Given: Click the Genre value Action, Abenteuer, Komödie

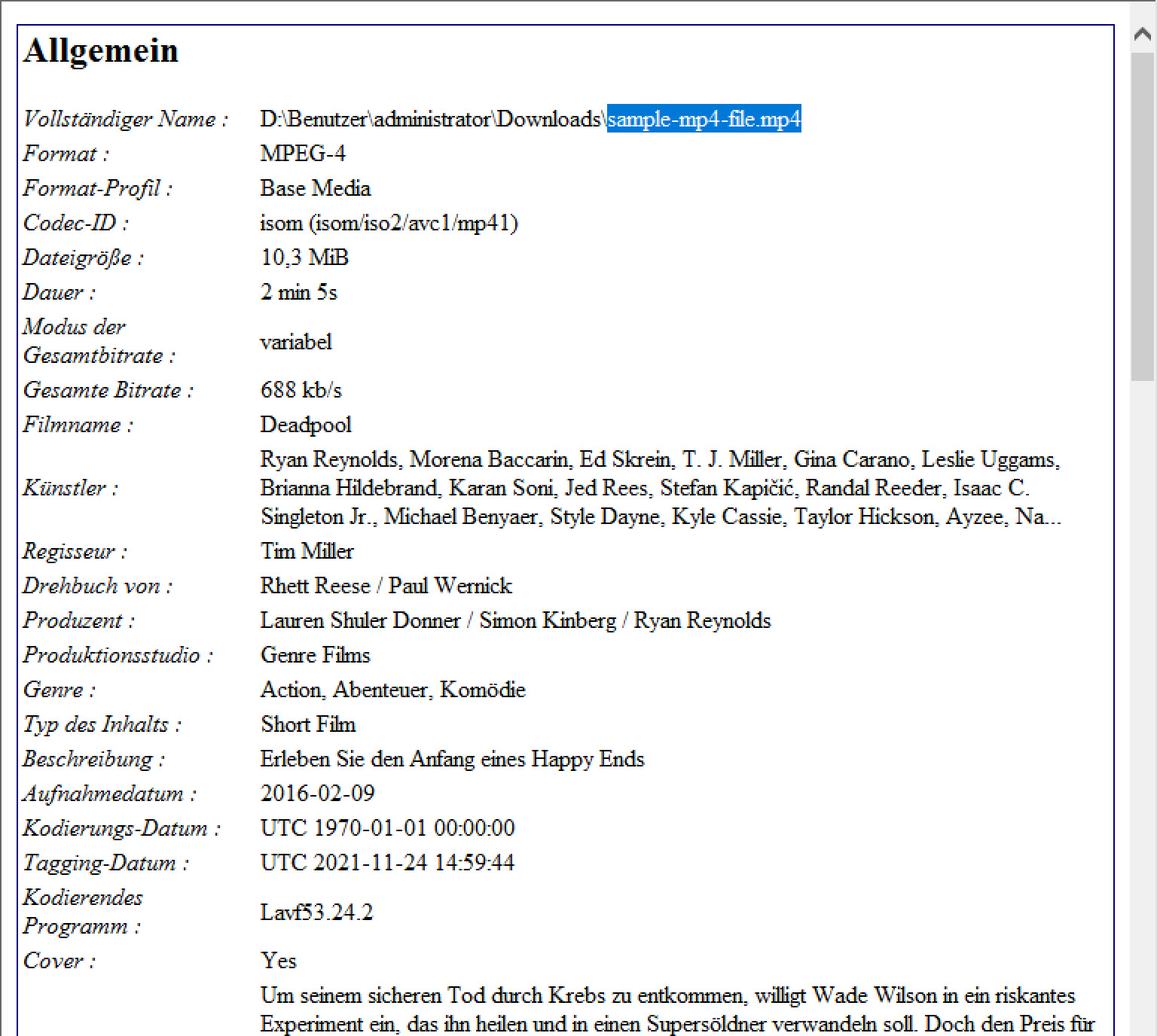Looking at the screenshot, I should point(393,690).
